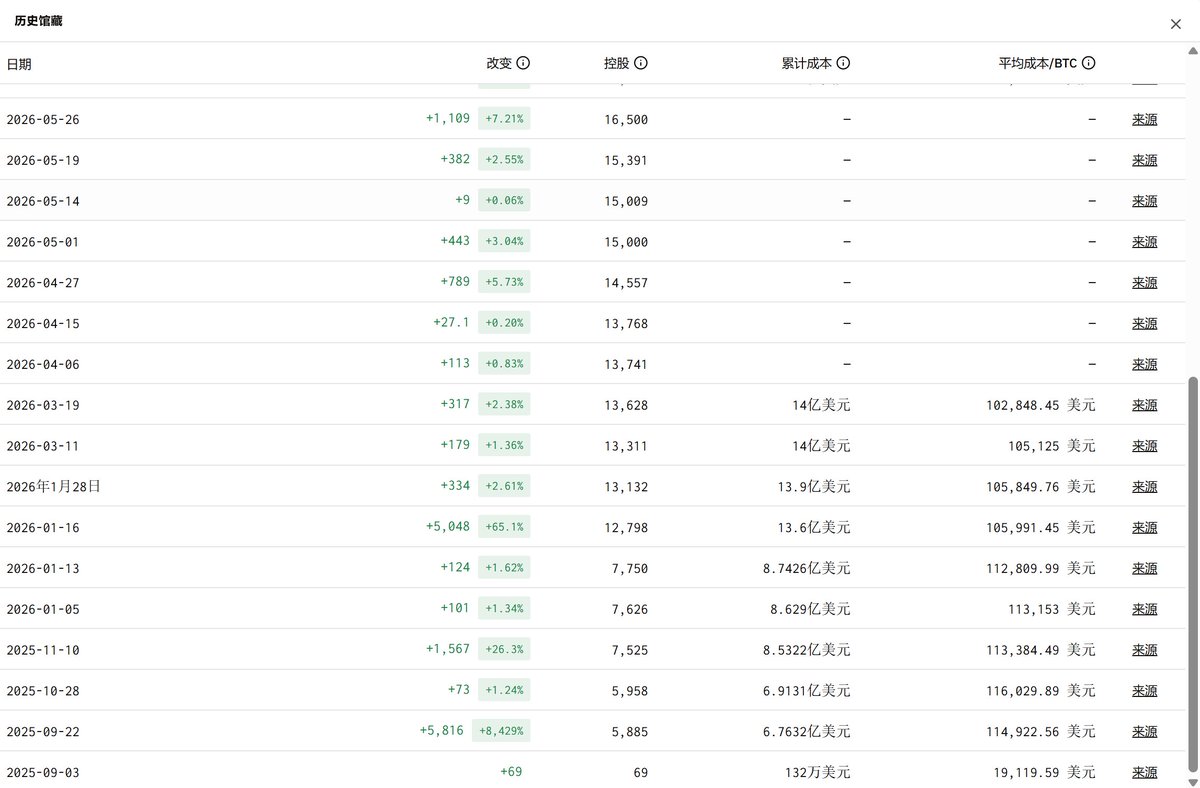1200x788 pixels.
Task: Click the 平均成本/BTC column header label
Action: [x=1038, y=63]
